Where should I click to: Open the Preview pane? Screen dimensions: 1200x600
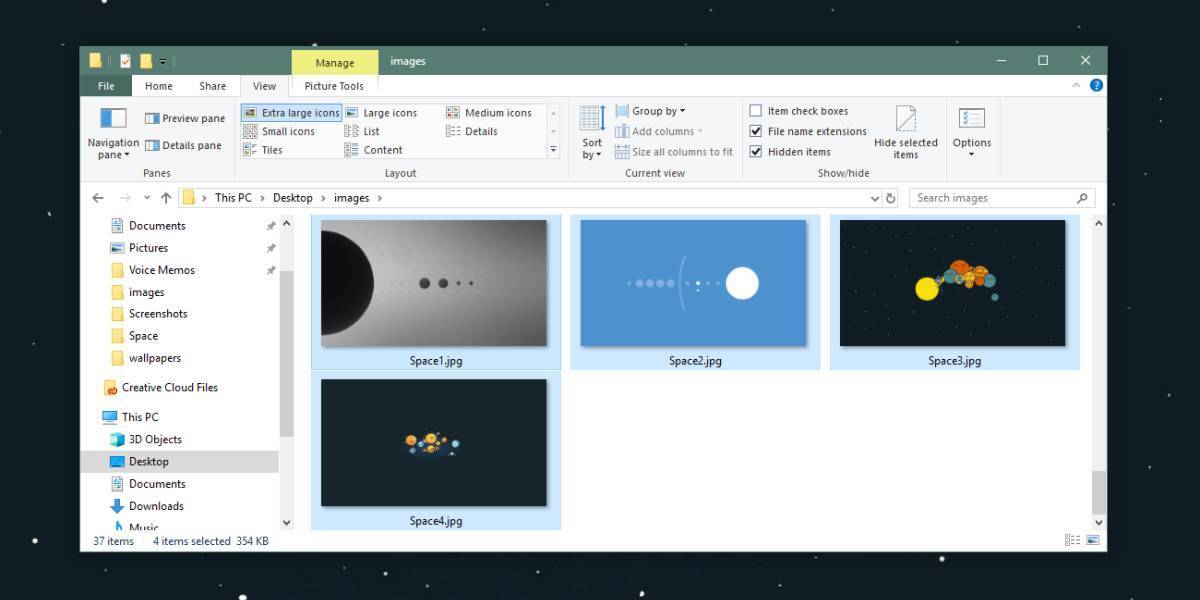pos(185,117)
